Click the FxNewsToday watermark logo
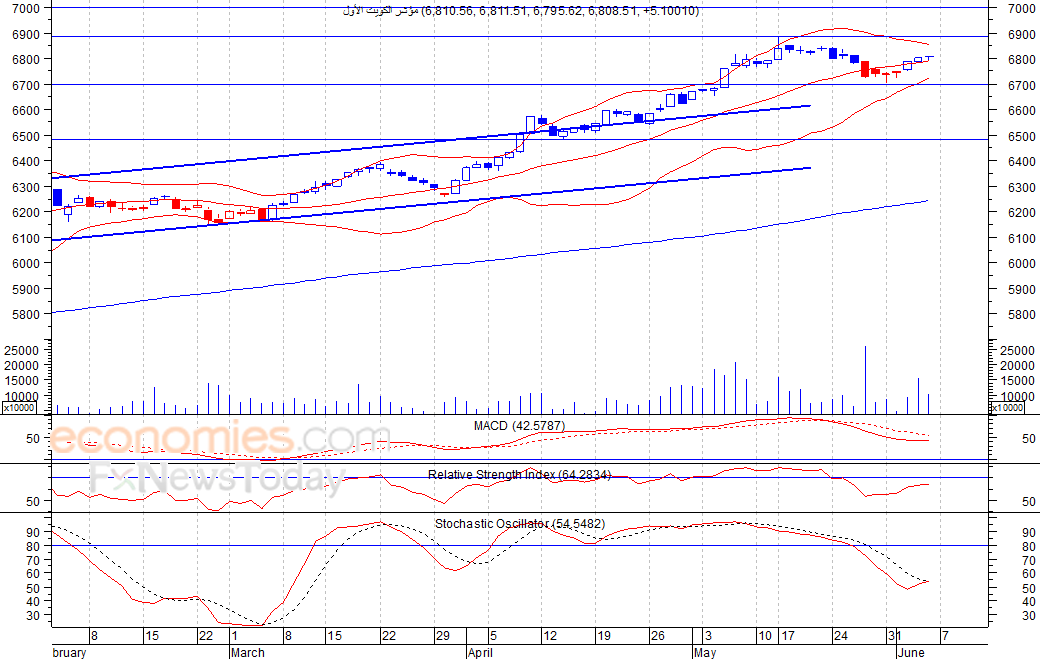Image resolution: width=1040 pixels, height=659 pixels. point(218,479)
